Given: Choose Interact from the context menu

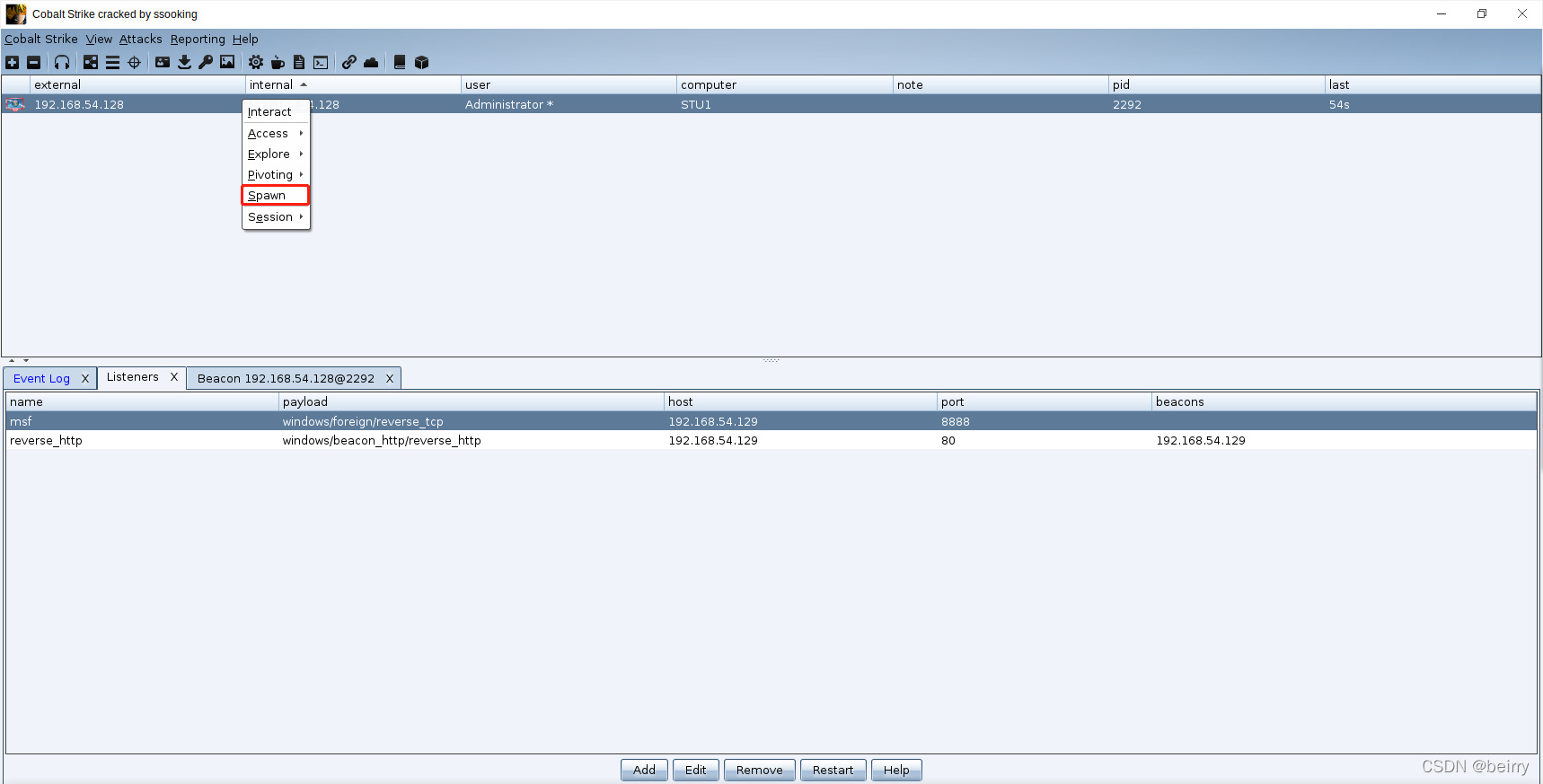Looking at the screenshot, I should pos(276,111).
